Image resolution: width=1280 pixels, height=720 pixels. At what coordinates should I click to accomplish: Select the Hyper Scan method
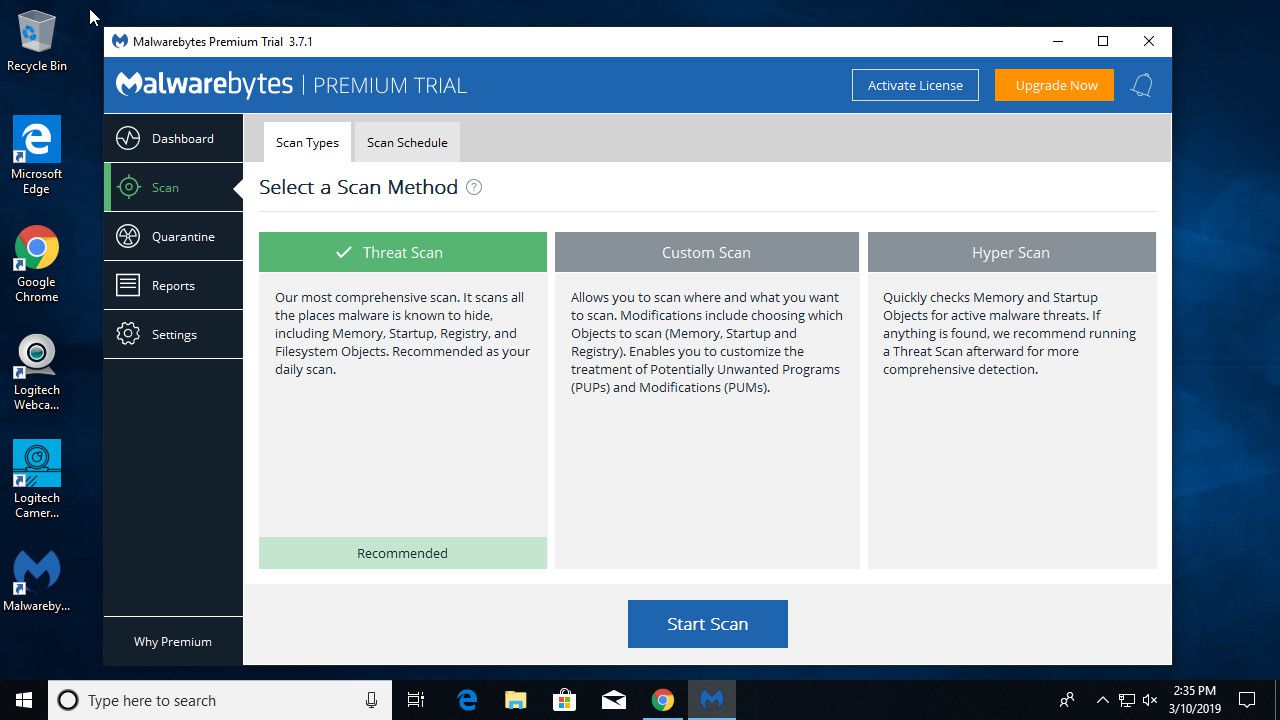[x=1011, y=252]
